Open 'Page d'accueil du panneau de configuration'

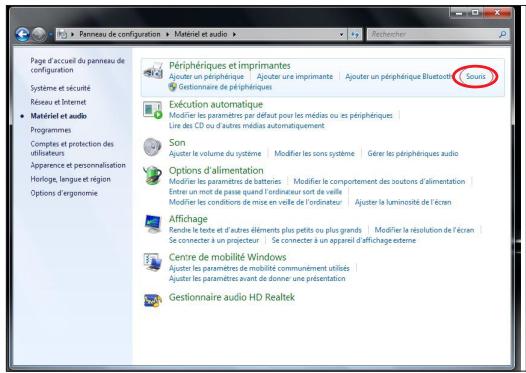(77, 65)
